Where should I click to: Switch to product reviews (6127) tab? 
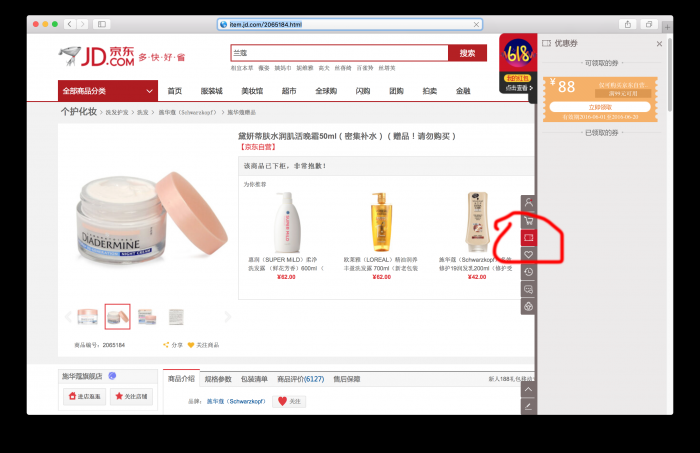300,379
